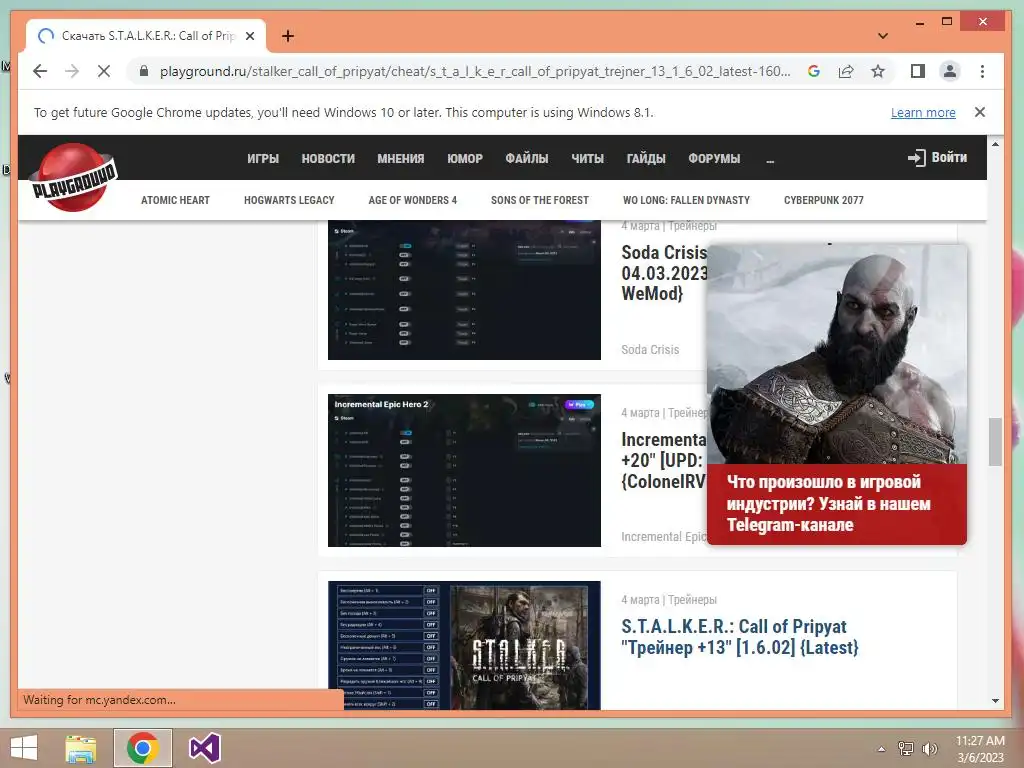View site lock information in the address bar
This screenshot has width=1024, height=768.
tap(144, 71)
